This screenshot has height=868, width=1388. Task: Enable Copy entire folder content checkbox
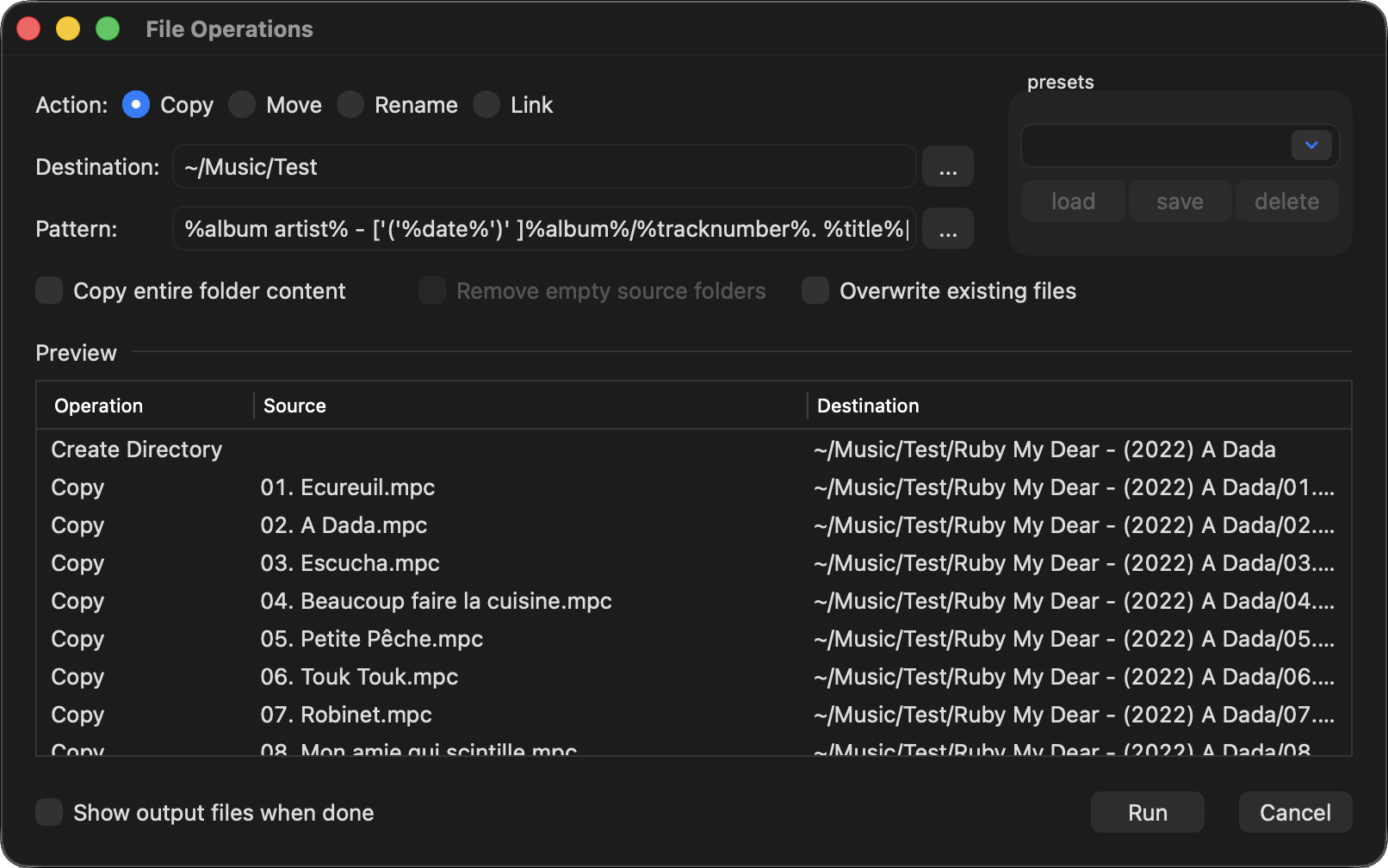pos(50,291)
